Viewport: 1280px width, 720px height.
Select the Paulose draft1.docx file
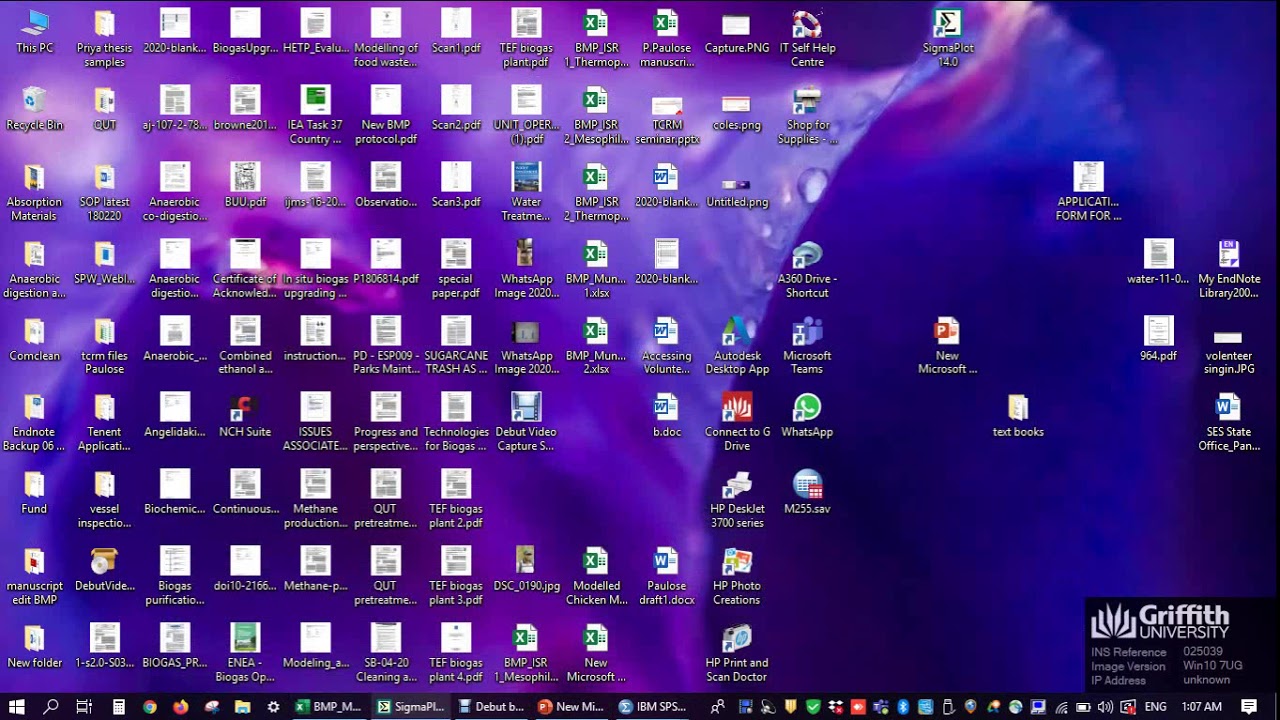[667, 576]
